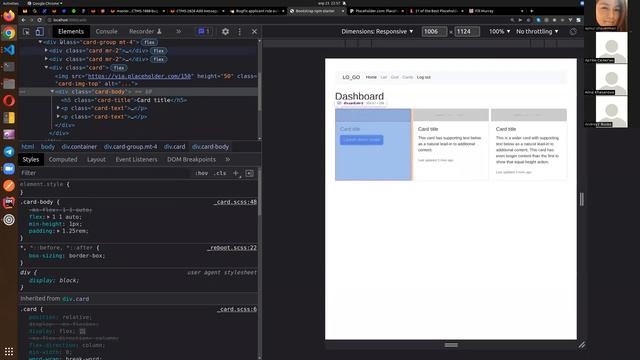Open the No throttling dropdown
Screen dimensions: 640x360
tap(537, 31)
